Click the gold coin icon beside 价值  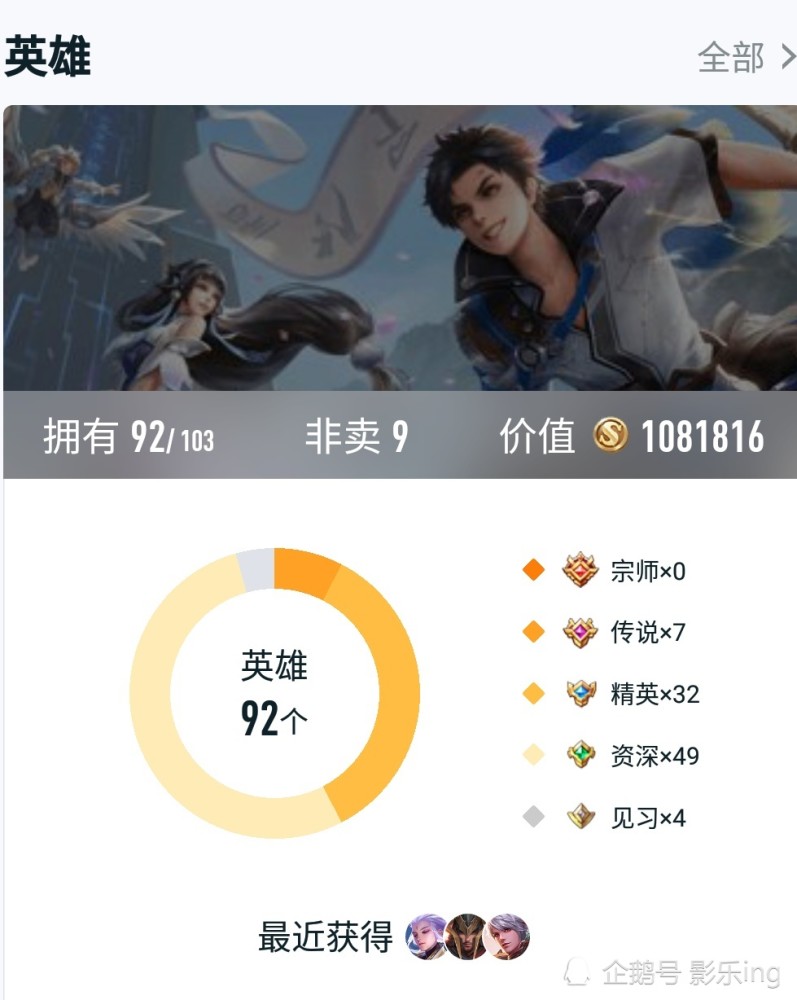point(610,435)
